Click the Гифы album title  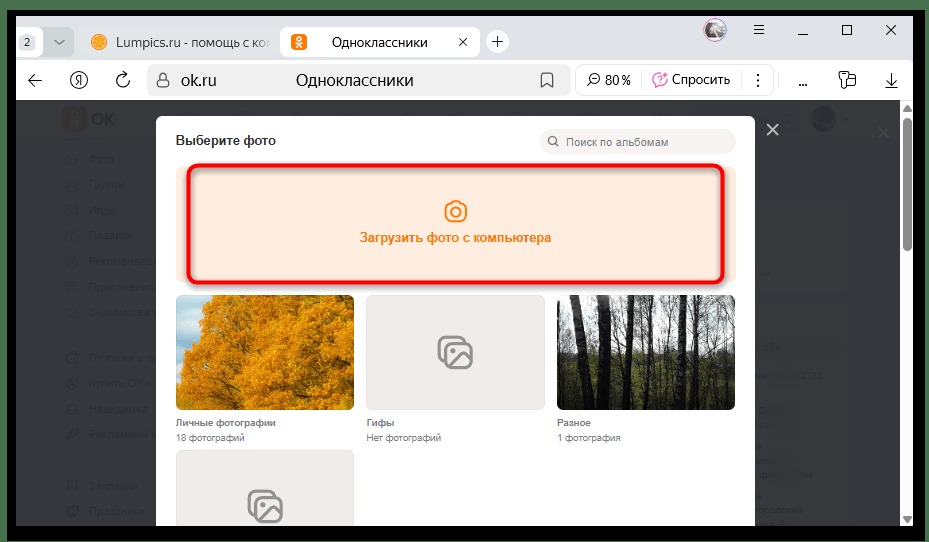pyautogui.click(x=380, y=422)
